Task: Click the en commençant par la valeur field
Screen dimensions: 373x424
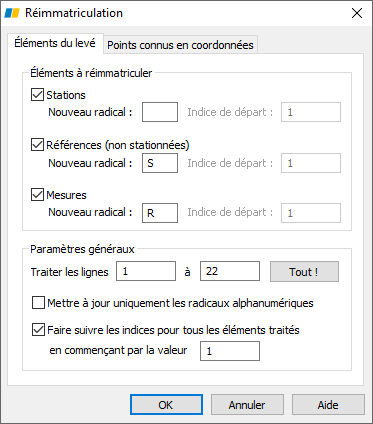Action: [x=230, y=351]
